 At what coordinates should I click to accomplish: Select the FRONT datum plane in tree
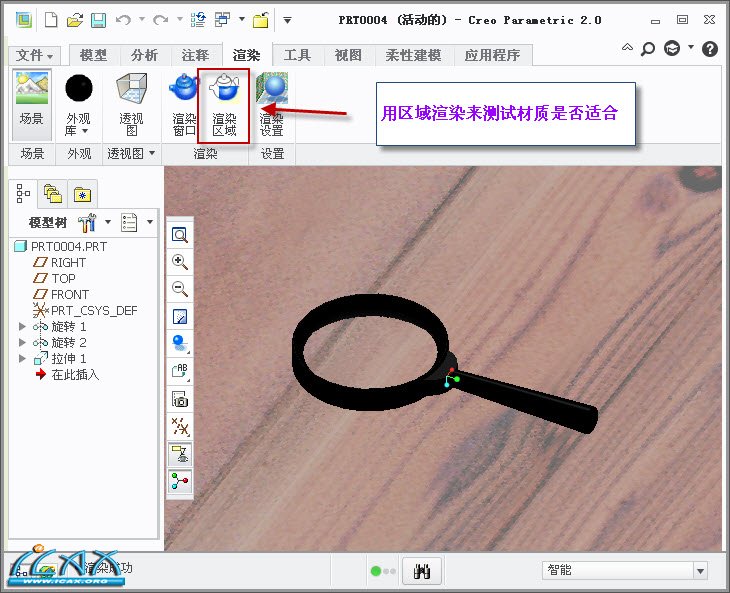(69, 295)
